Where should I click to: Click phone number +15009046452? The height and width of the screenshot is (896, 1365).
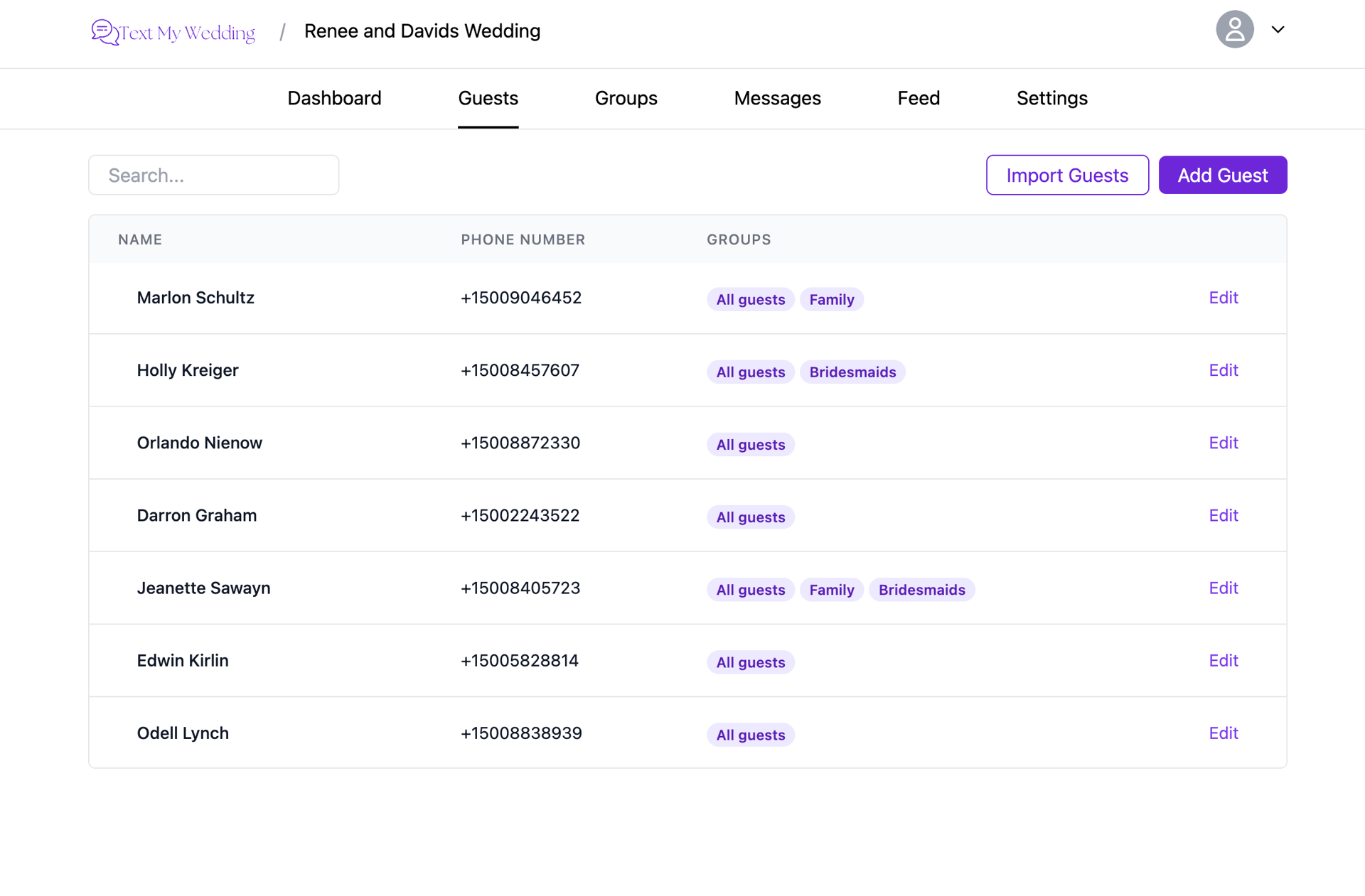pyautogui.click(x=520, y=298)
